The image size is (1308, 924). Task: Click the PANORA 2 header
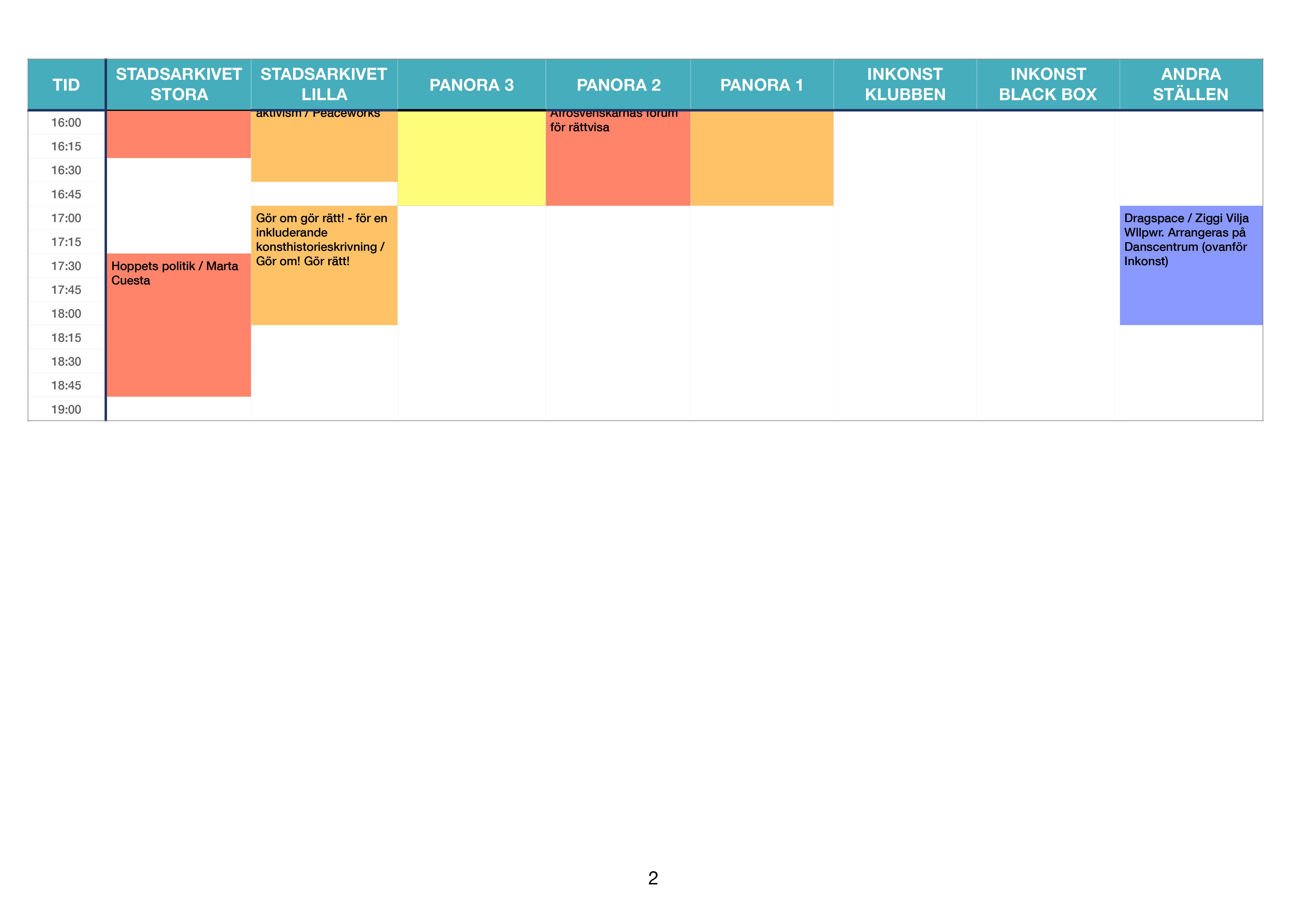point(618,85)
